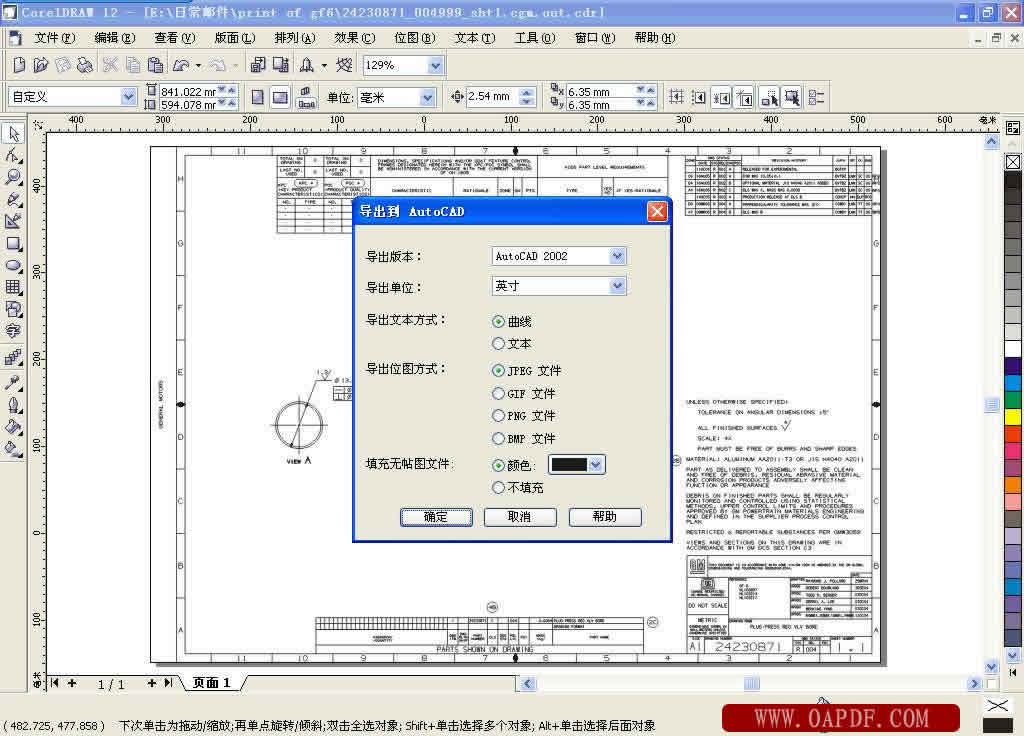The image size is (1024, 736).
Task: Open the 位图(B) menu
Action: coord(415,38)
